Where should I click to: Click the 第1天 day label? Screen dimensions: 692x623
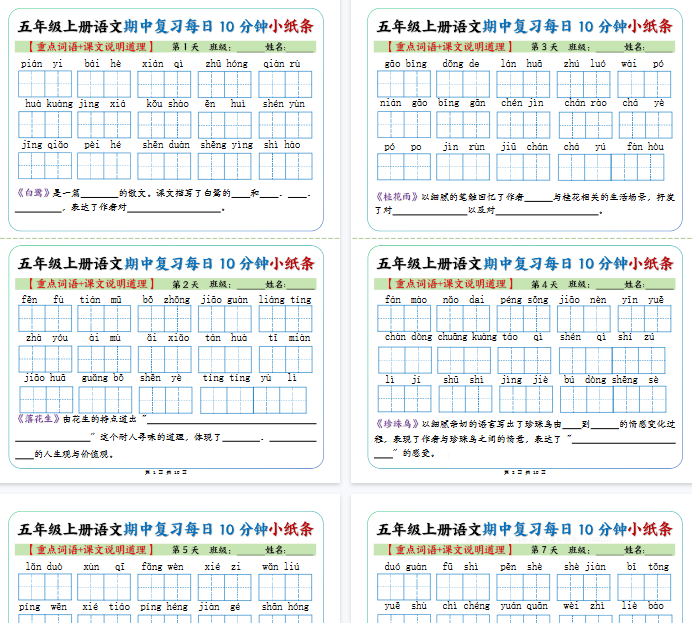point(185,47)
